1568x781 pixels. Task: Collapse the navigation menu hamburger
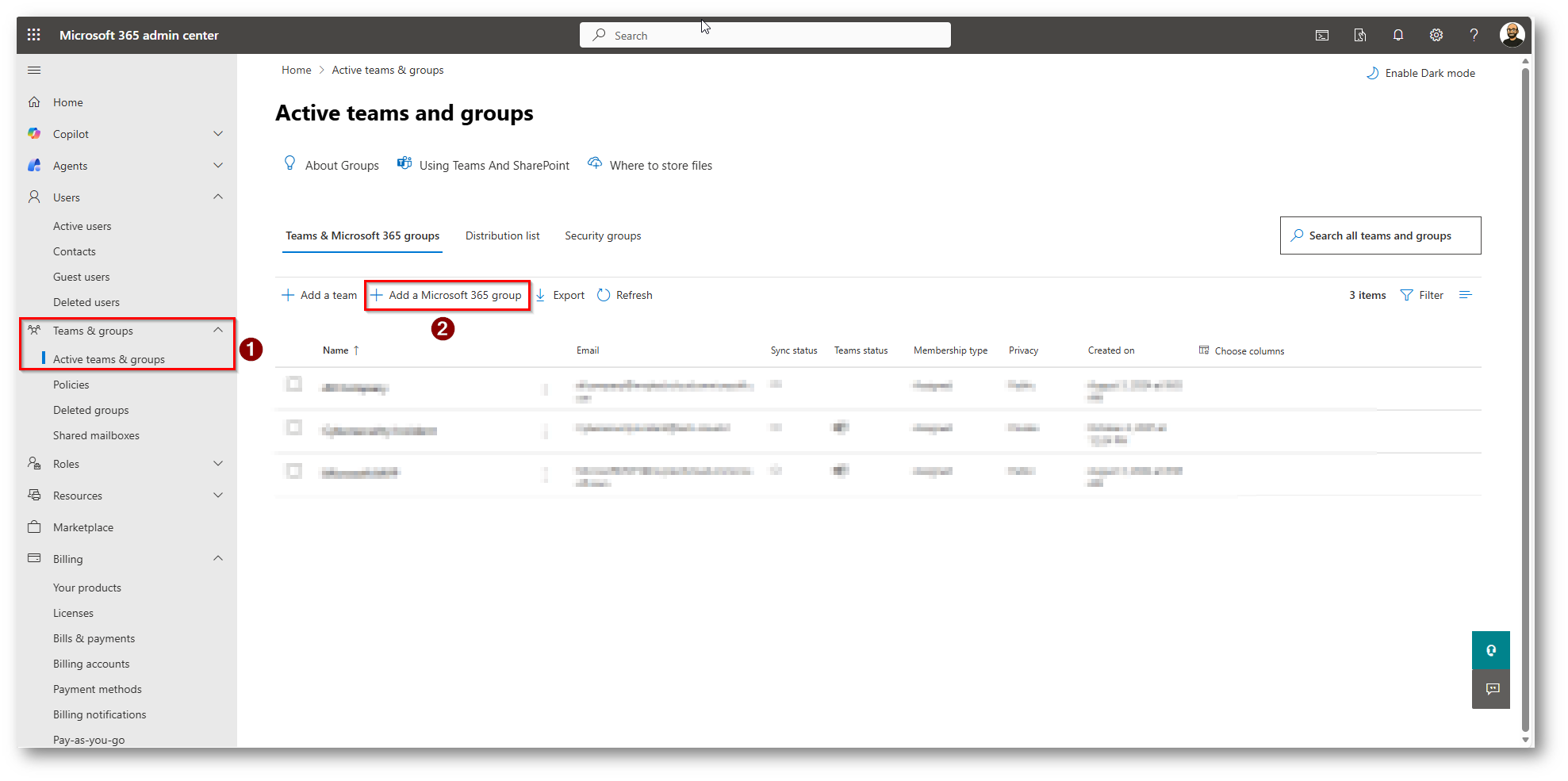[34, 71]
